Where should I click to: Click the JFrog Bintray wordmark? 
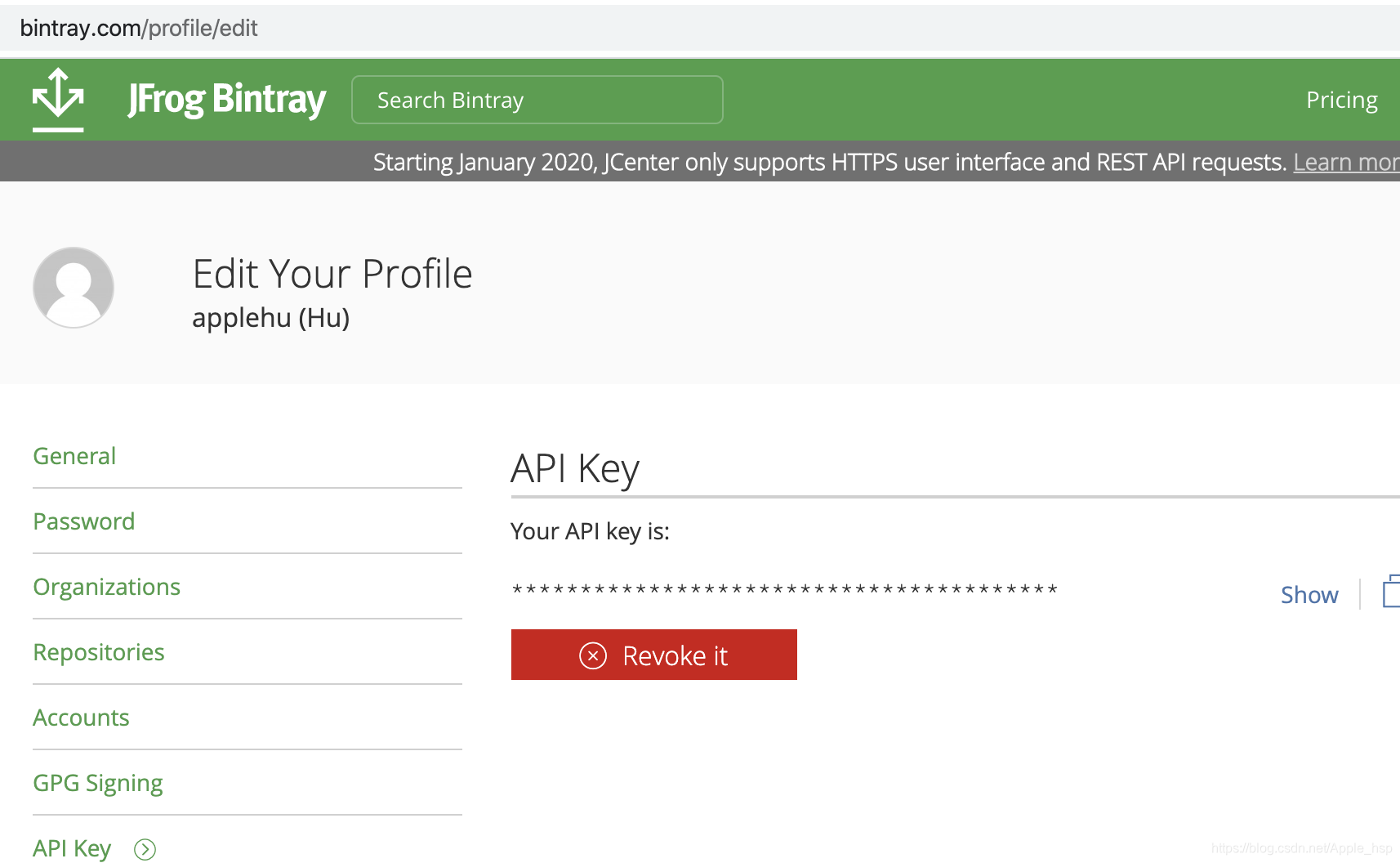tap(226, 100)
